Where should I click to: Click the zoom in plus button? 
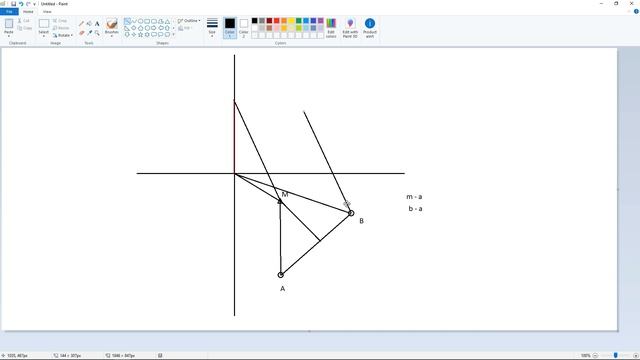[x=636, y=356]
